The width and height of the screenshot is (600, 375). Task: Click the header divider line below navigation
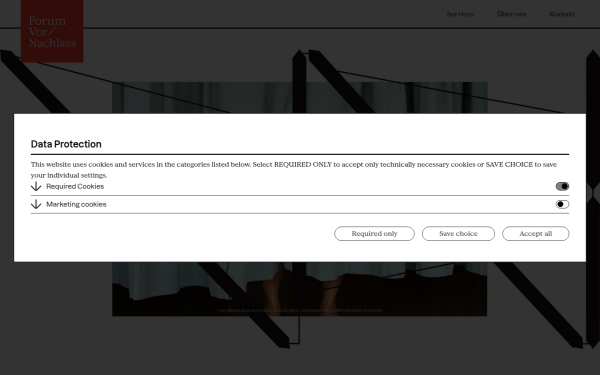(x=300, y=28)
